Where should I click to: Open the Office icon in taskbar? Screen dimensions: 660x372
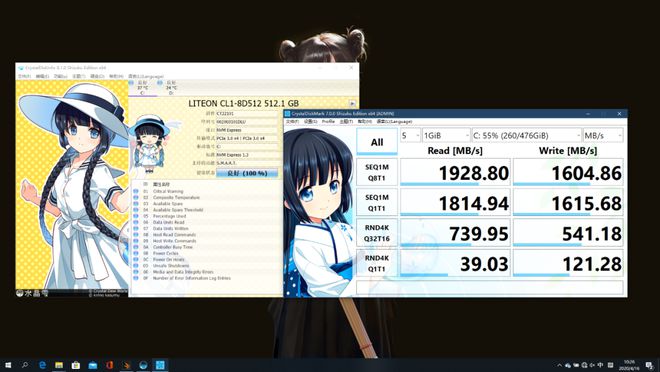[109, 365]
